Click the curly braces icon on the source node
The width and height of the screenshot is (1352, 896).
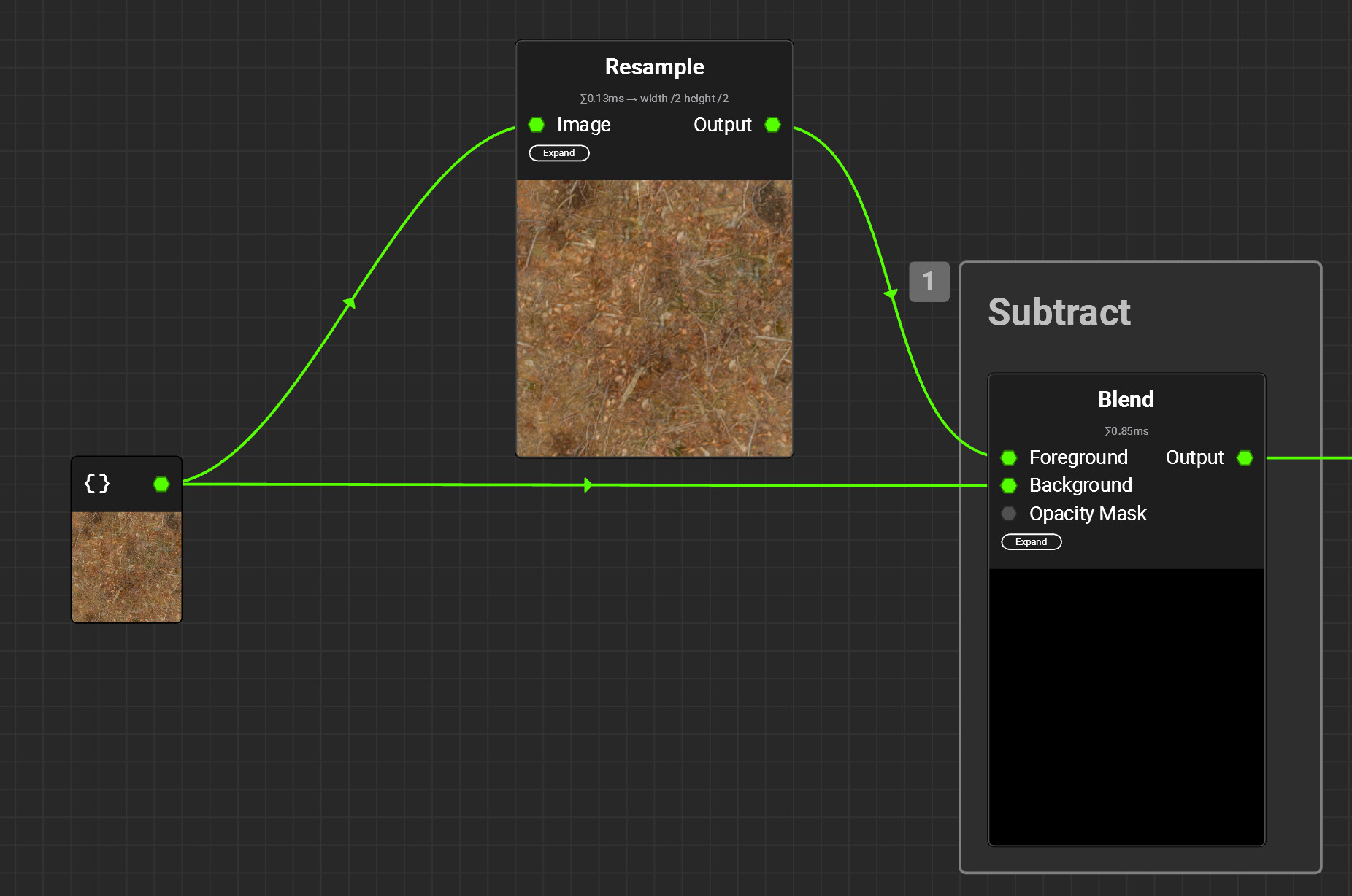pos(97,484)
